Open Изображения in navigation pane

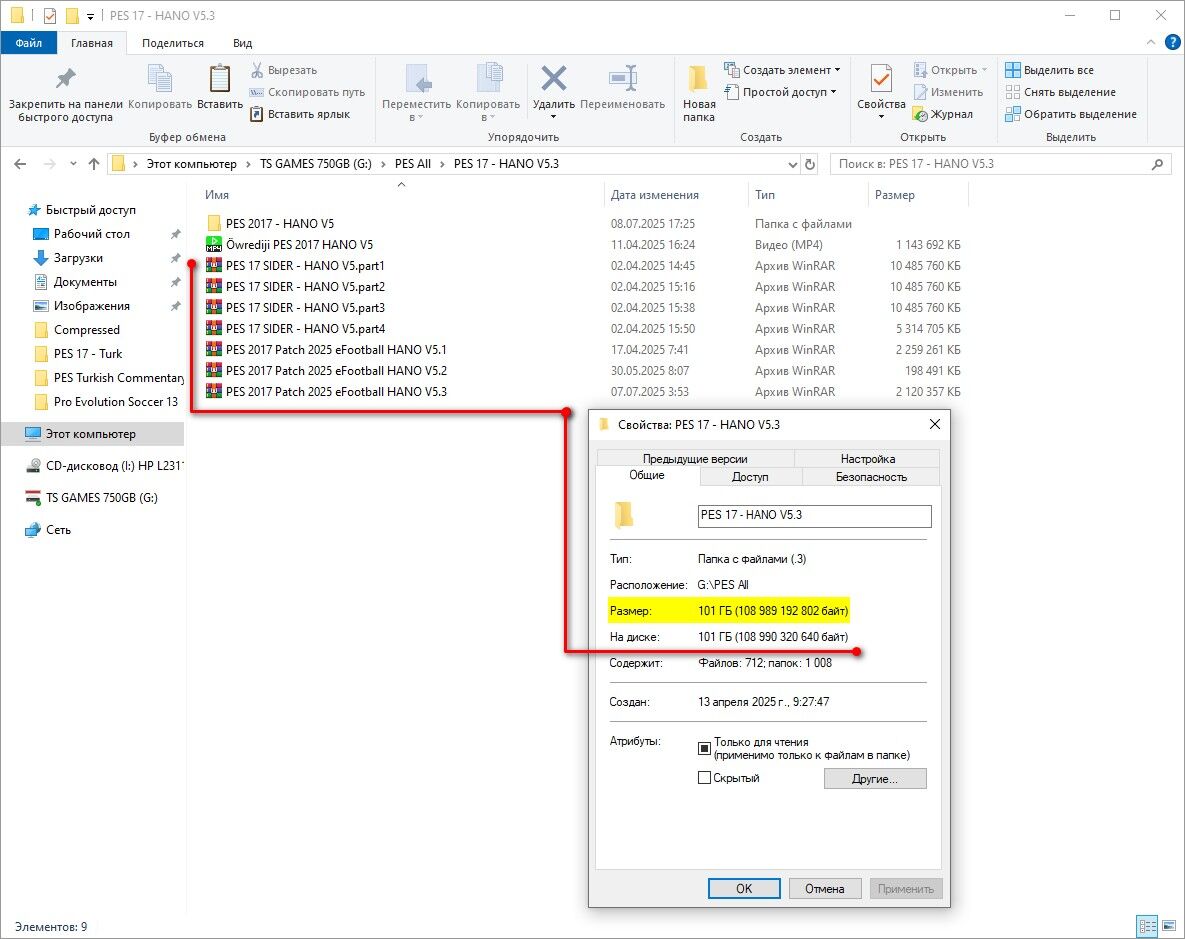[91, 306]
